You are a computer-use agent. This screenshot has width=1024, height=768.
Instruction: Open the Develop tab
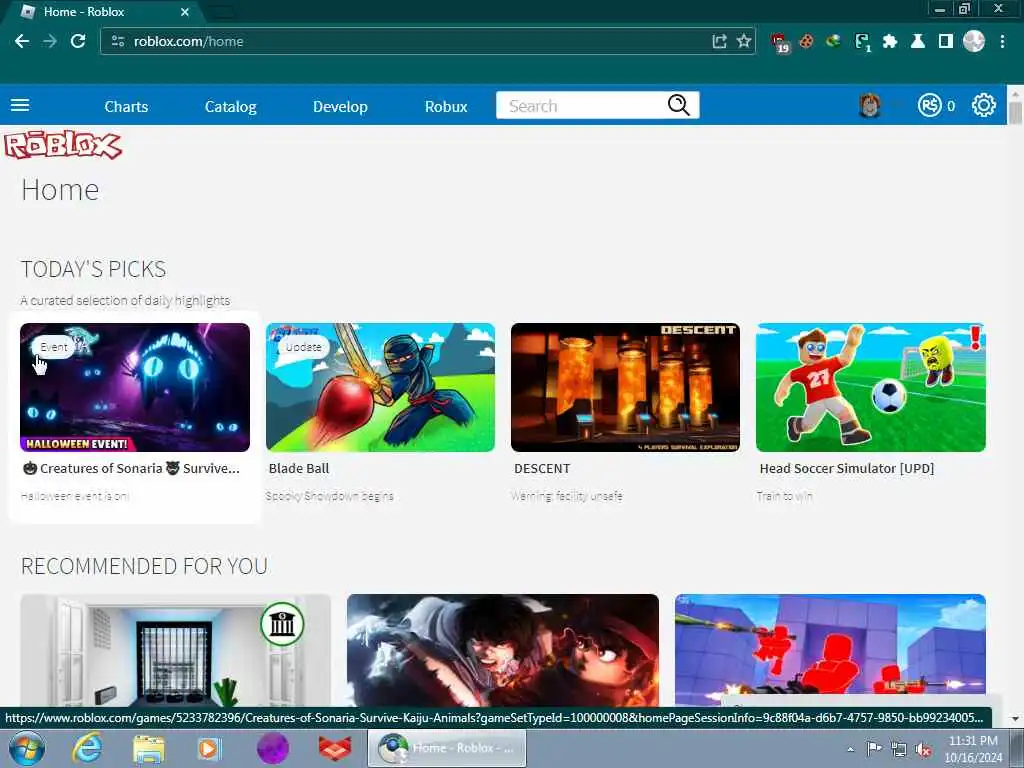340,106
